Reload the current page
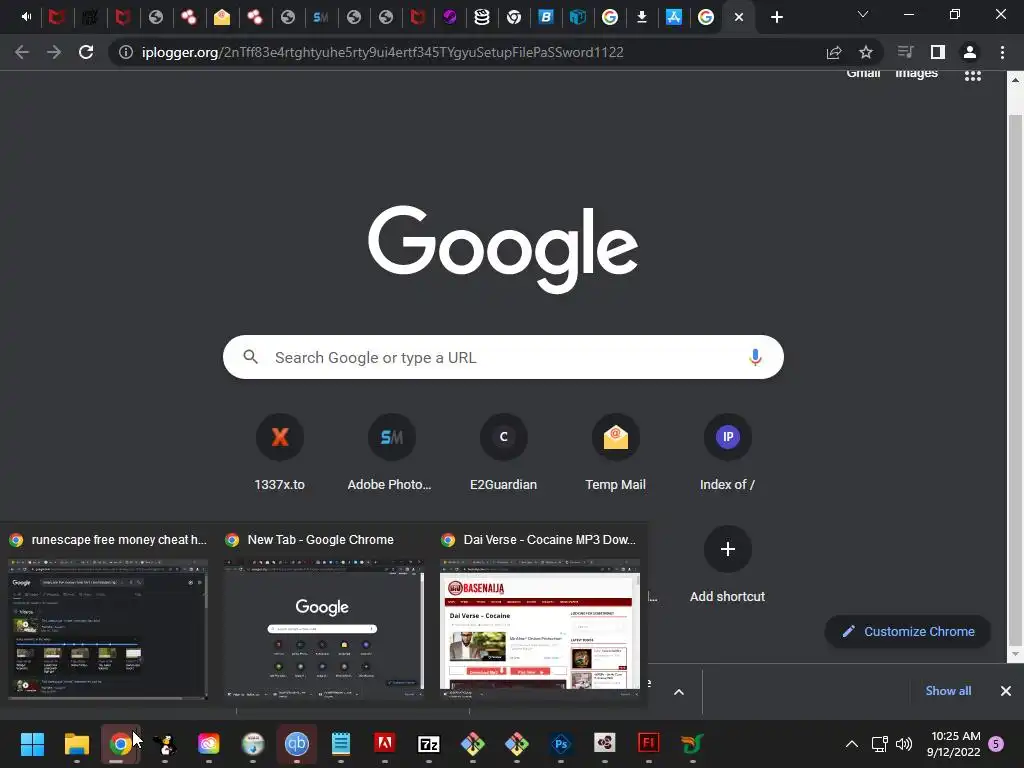1024x768 pixels. click(x=86, y=52)
